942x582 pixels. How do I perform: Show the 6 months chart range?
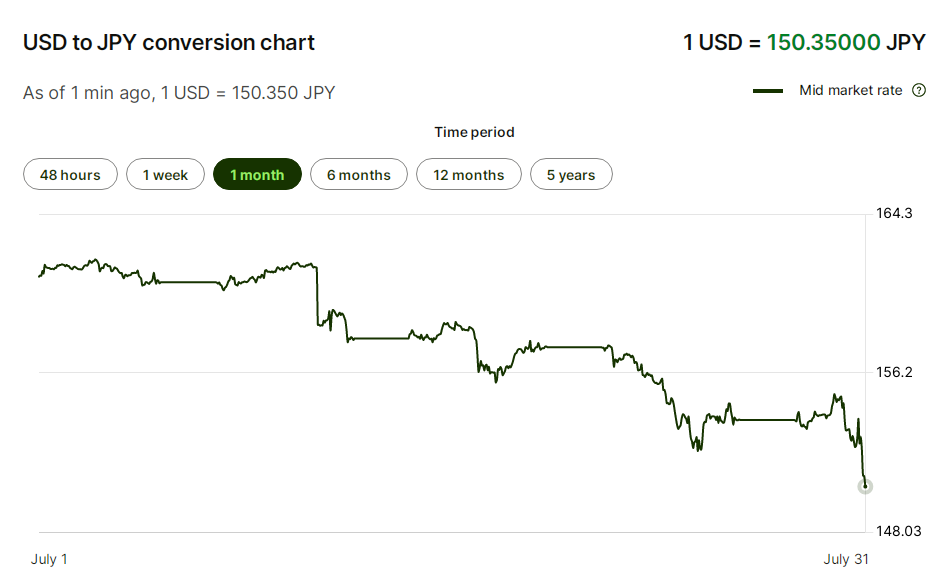pos(358,175)
